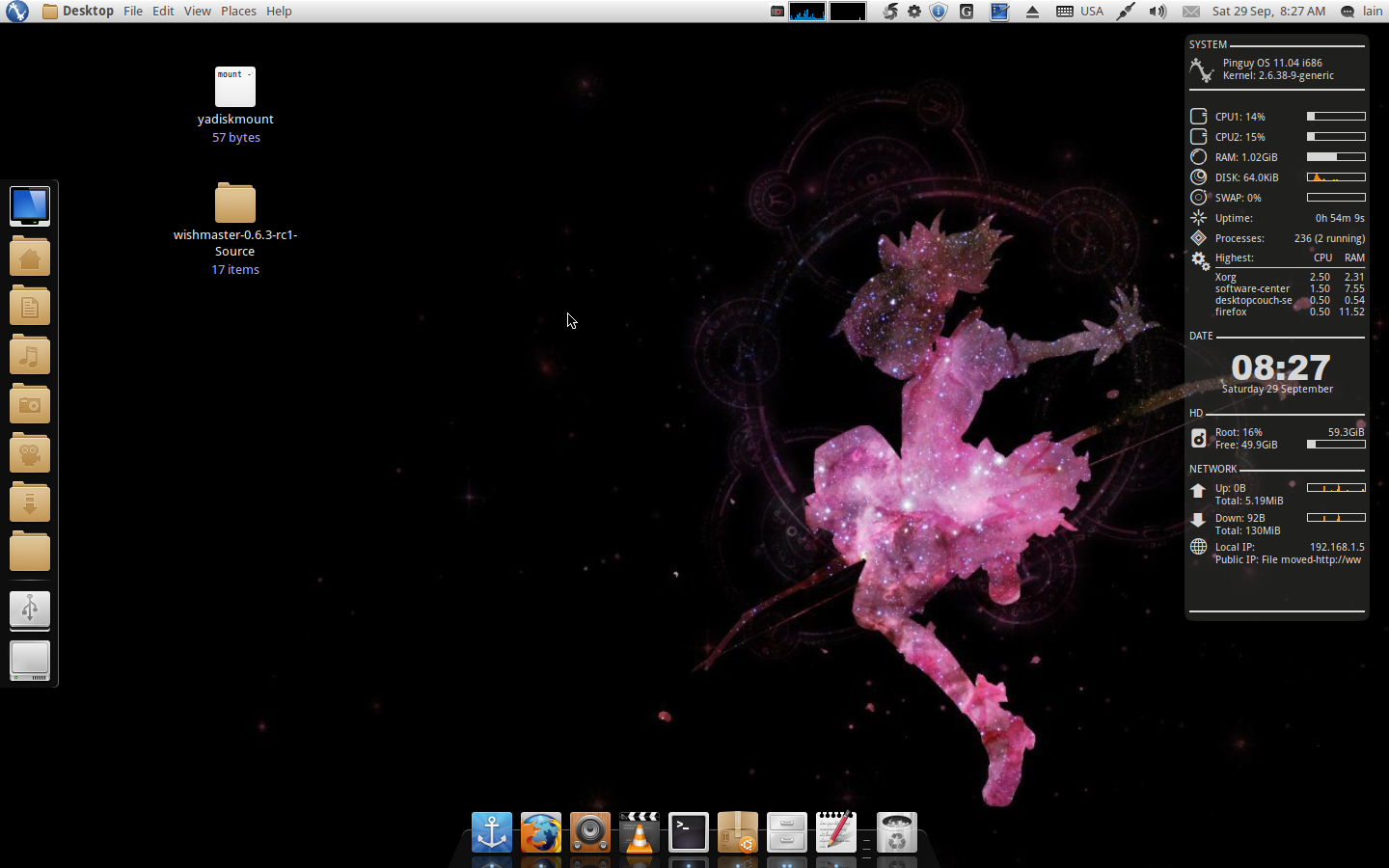Screen dimensions: 1389x868
Task: Open the speaker music player dock icon
Action: coord(589,832)
